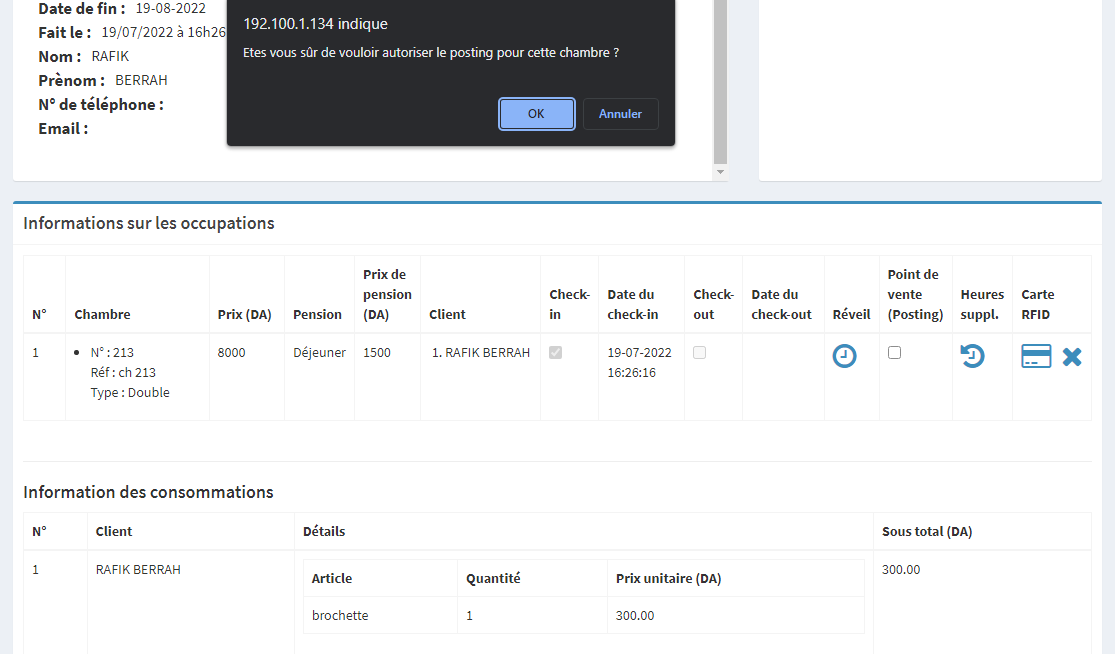Click the Informations sur les occupations heading
The width and height of the screenshot is (1115, 654).
tap(149, 223)
